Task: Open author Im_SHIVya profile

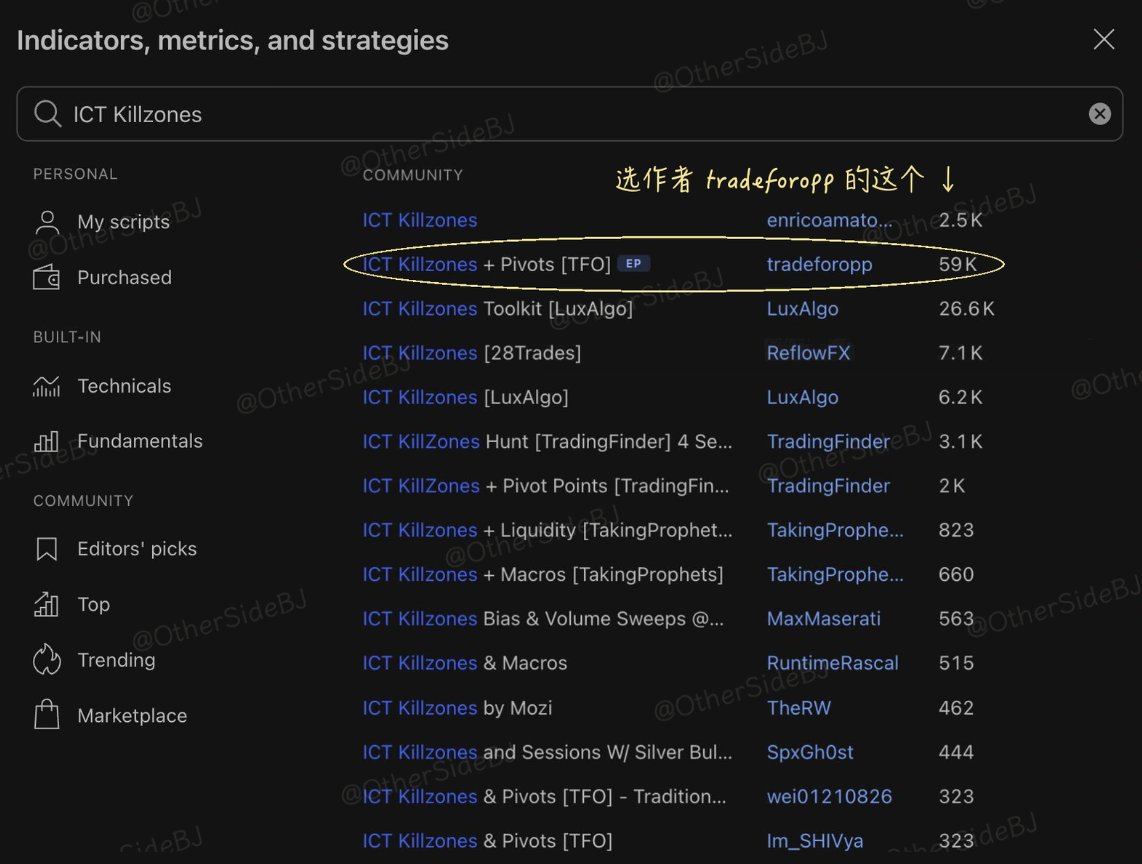Action: point(815,841)
